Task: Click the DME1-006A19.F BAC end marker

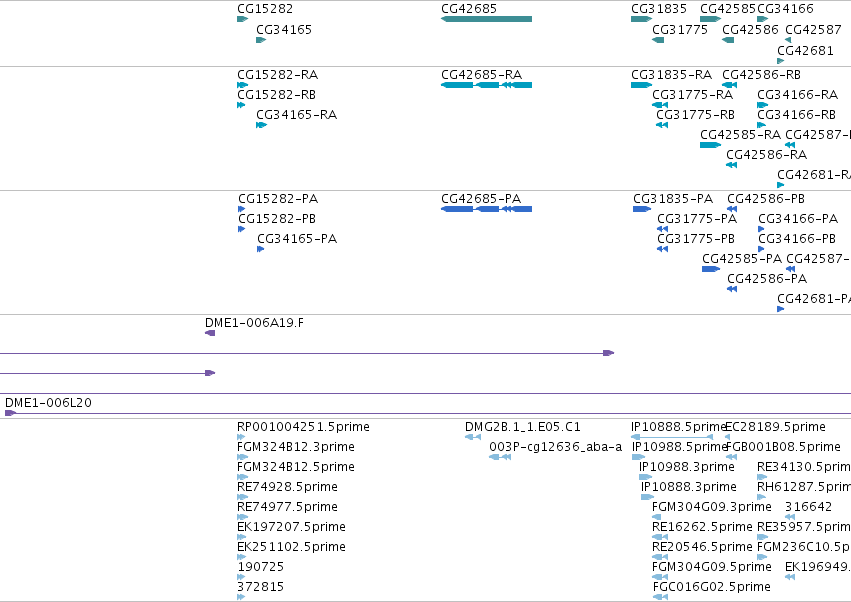Action: click(x=210, y=333)
